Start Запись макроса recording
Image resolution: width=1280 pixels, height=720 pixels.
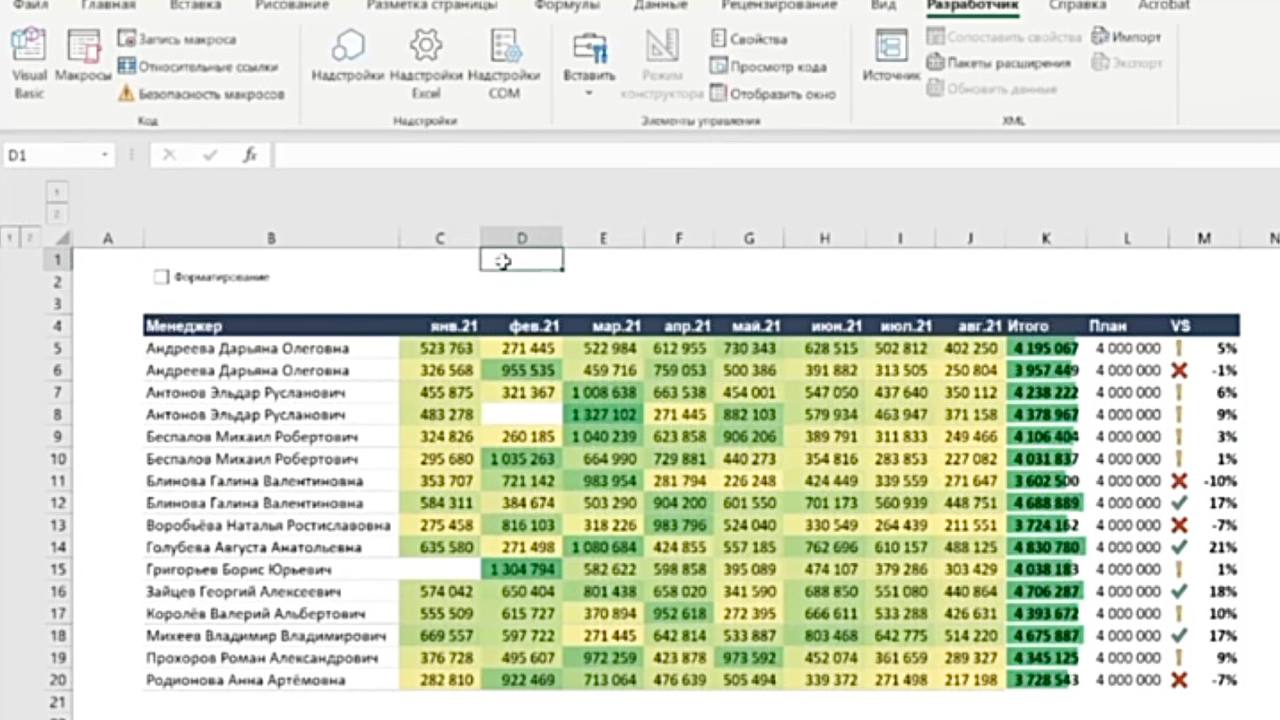coord(177,39)
